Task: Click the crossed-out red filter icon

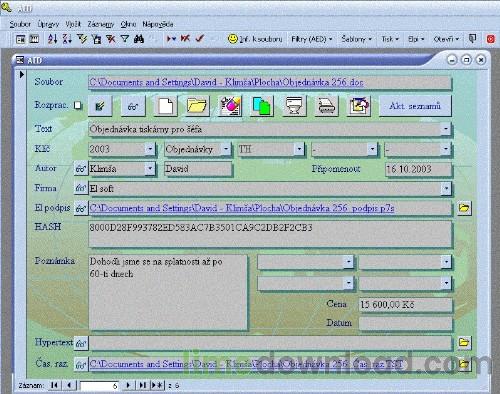Action: click(x=111, y=39)
